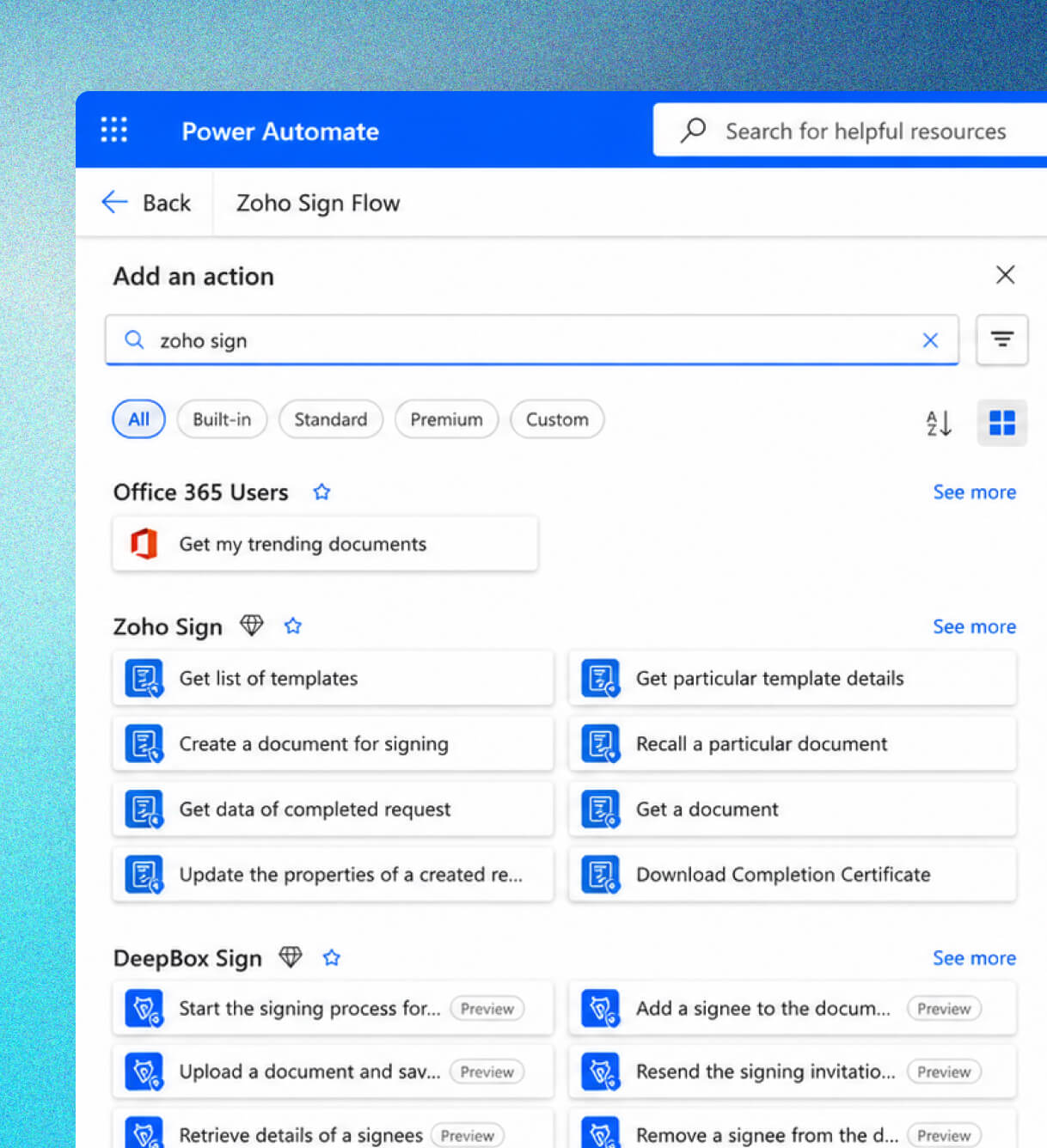
Task: Select the All filter pill
Action: coord(138,419)
